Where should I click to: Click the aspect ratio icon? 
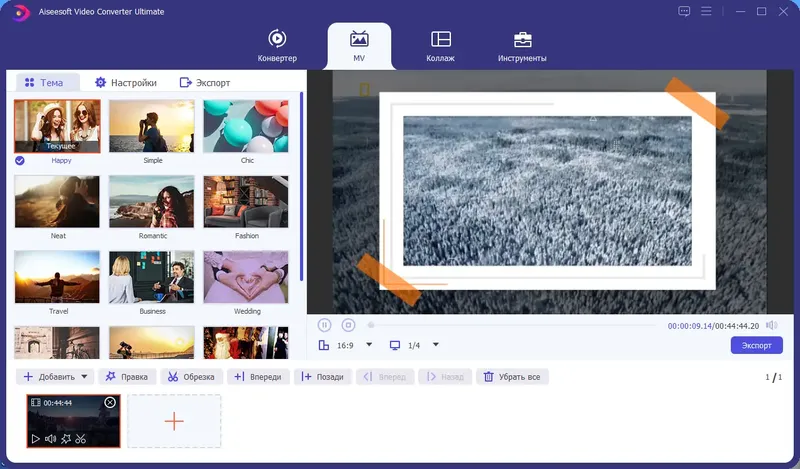pyautogui.click(x=323, y=345)
